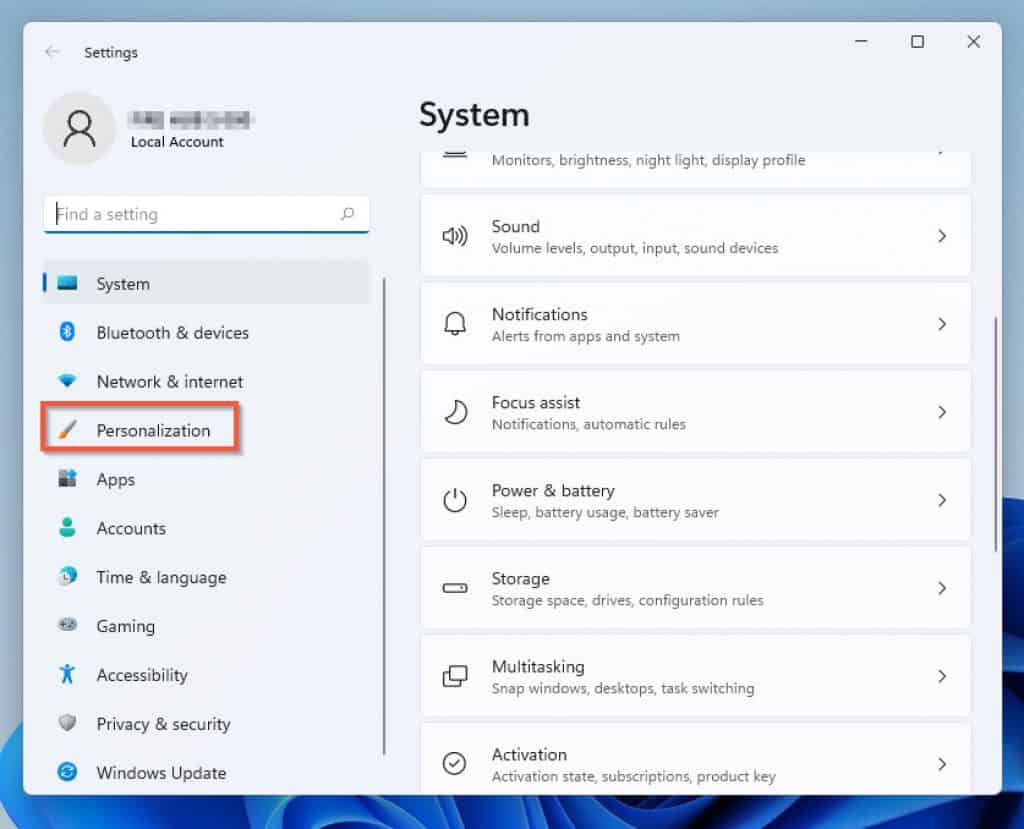Click the Multitasking windows icon
Image resolution: width=1024 pixels, height=829 pixels.
[455, 676]
